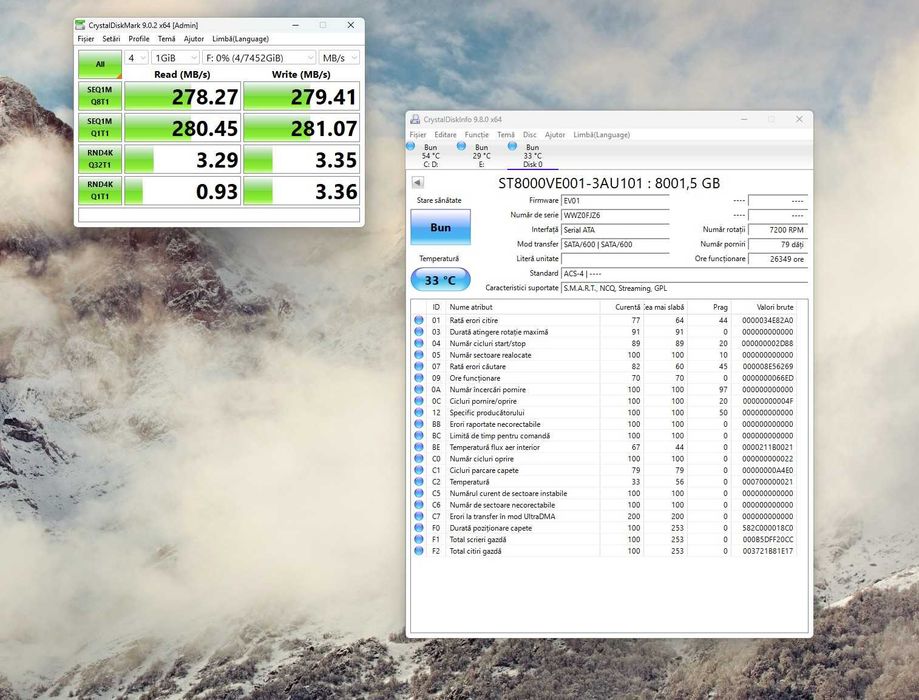Click the Standard ACS-4 field
This screenshot has width=919, height=700.
click(x=684, y=274)
